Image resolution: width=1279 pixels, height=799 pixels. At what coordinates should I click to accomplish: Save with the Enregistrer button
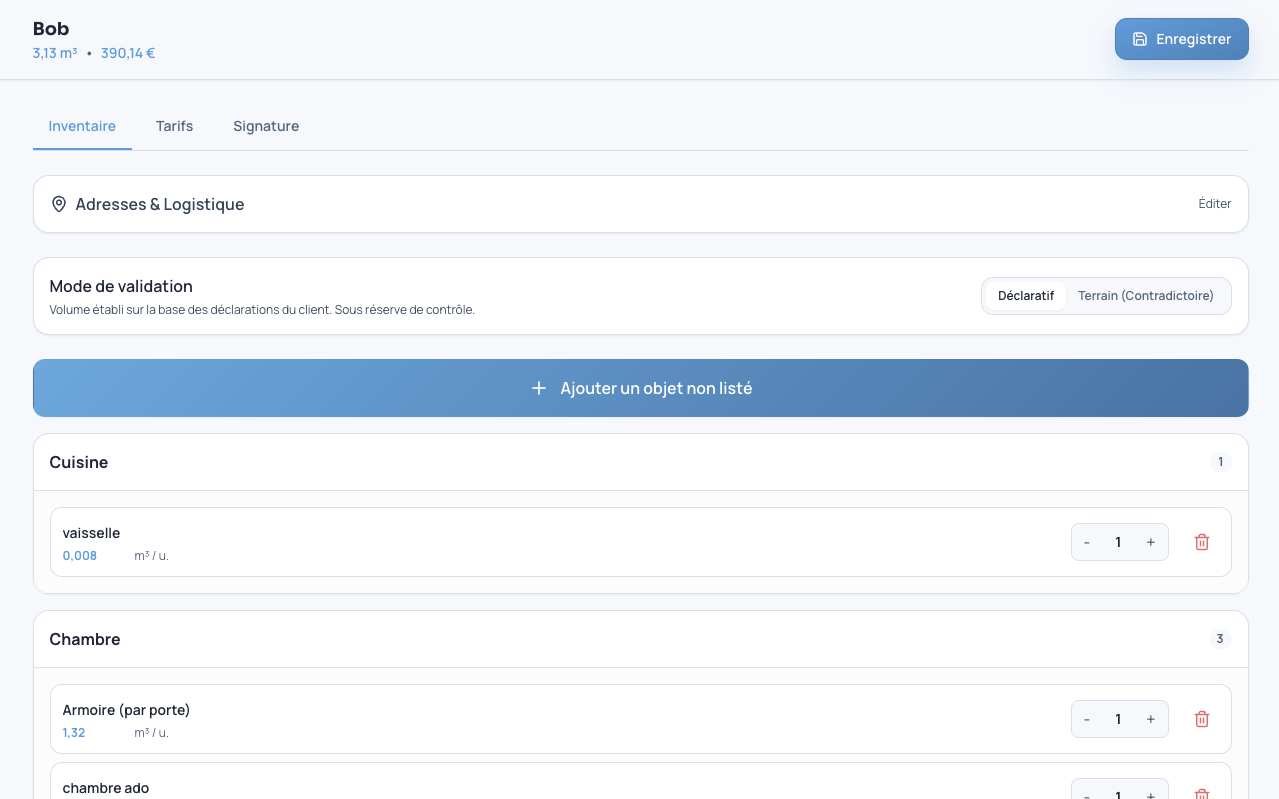(1182, 39)
